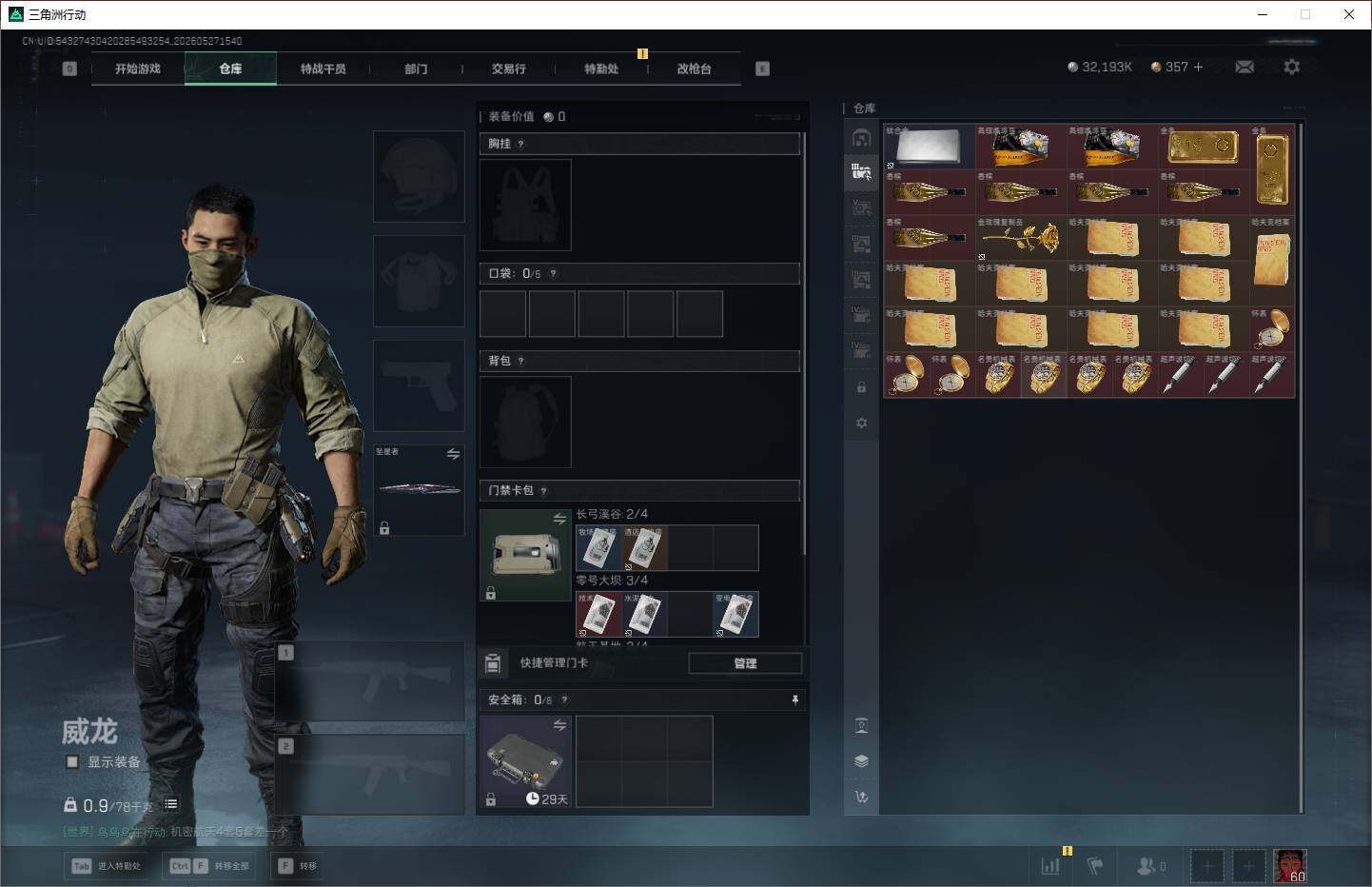Select the main warehouse icon atop sidebar
Screen dimensions: 1372x887
[861, 138]
